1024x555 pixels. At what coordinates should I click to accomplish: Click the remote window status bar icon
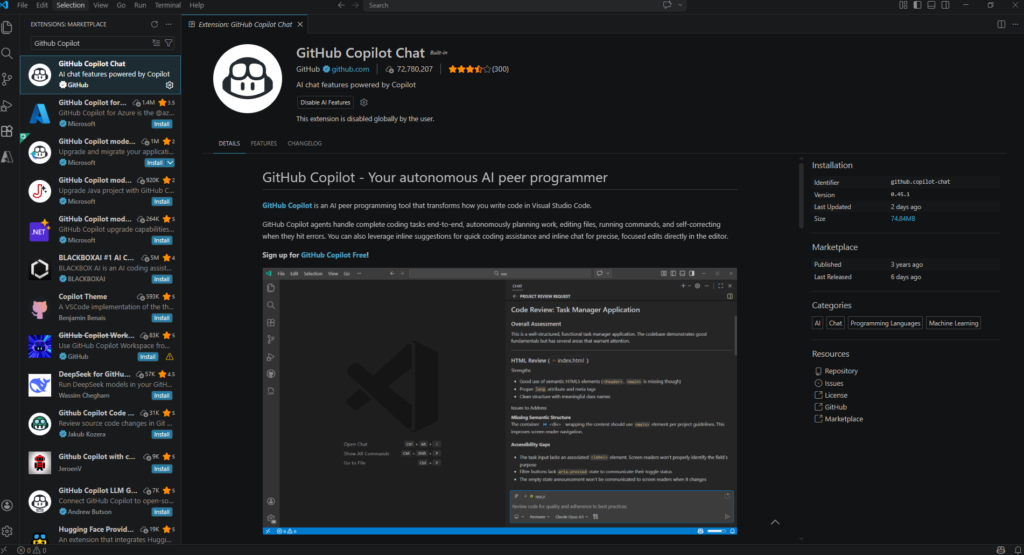5,550
